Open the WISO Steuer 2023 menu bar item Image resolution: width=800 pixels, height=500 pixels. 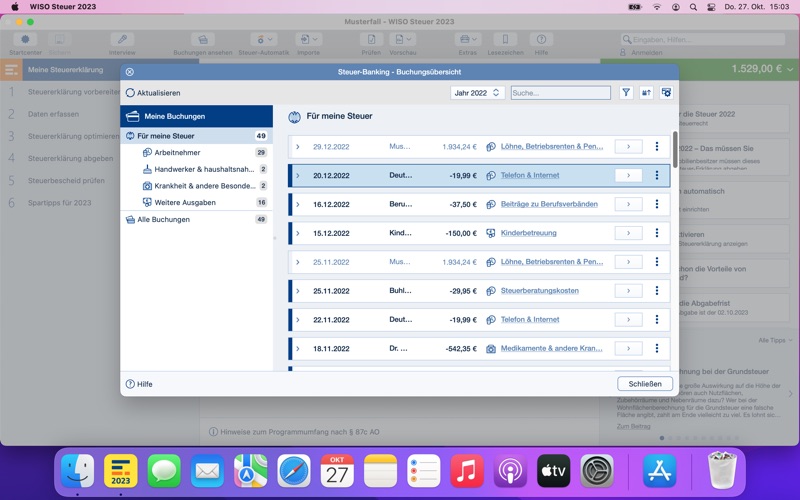[62, 7]
